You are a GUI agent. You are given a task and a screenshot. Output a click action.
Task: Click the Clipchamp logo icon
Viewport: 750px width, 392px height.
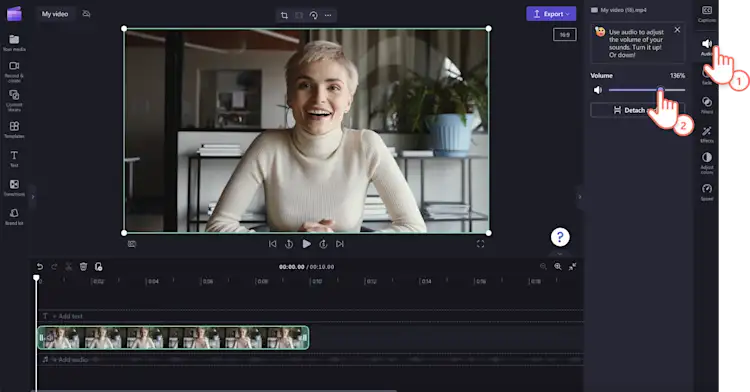14,13
